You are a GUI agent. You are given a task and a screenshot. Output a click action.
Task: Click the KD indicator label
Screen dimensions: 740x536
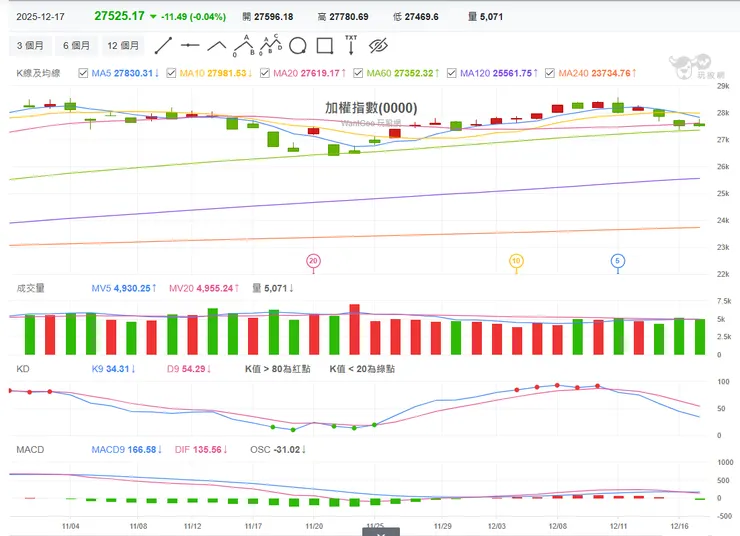pyautogui.click(x=23, y=369)
